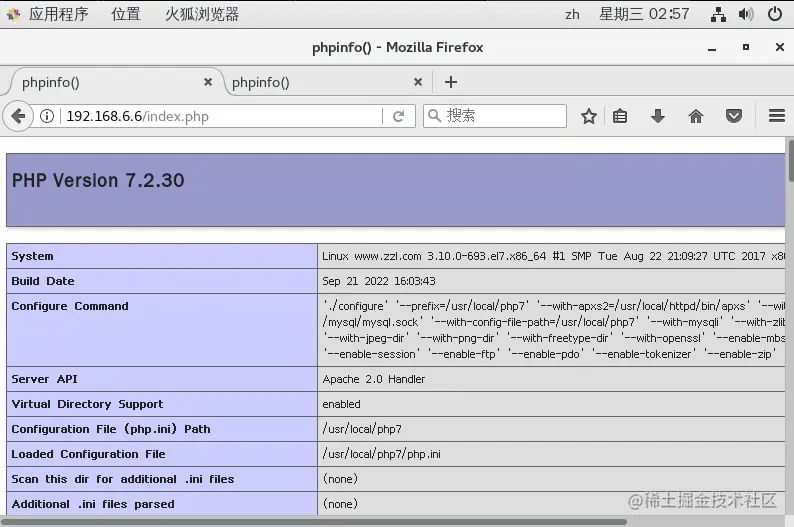The height and width of the screenshot is (527, 794).
Task: Select the Build Date row label
Action: 43,281
